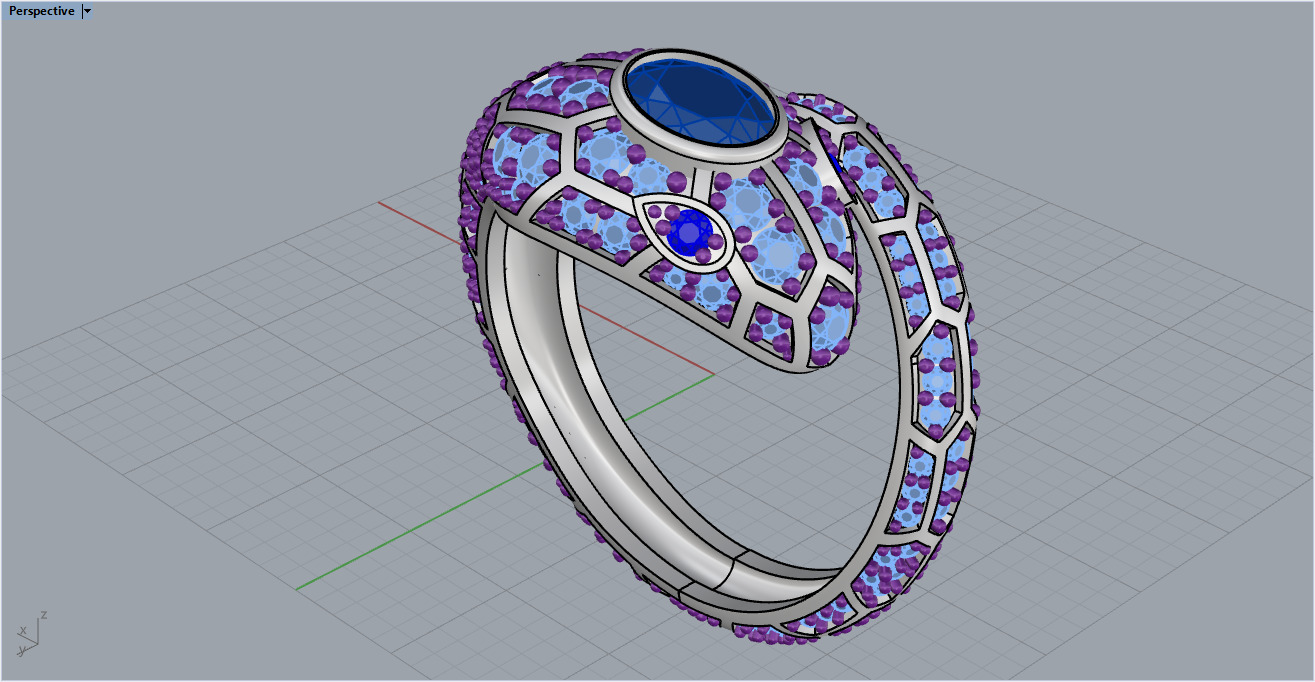Screen dimensions: 1315x682
Task: Click the world axes icon in the corner
Action: coord(30,634)
